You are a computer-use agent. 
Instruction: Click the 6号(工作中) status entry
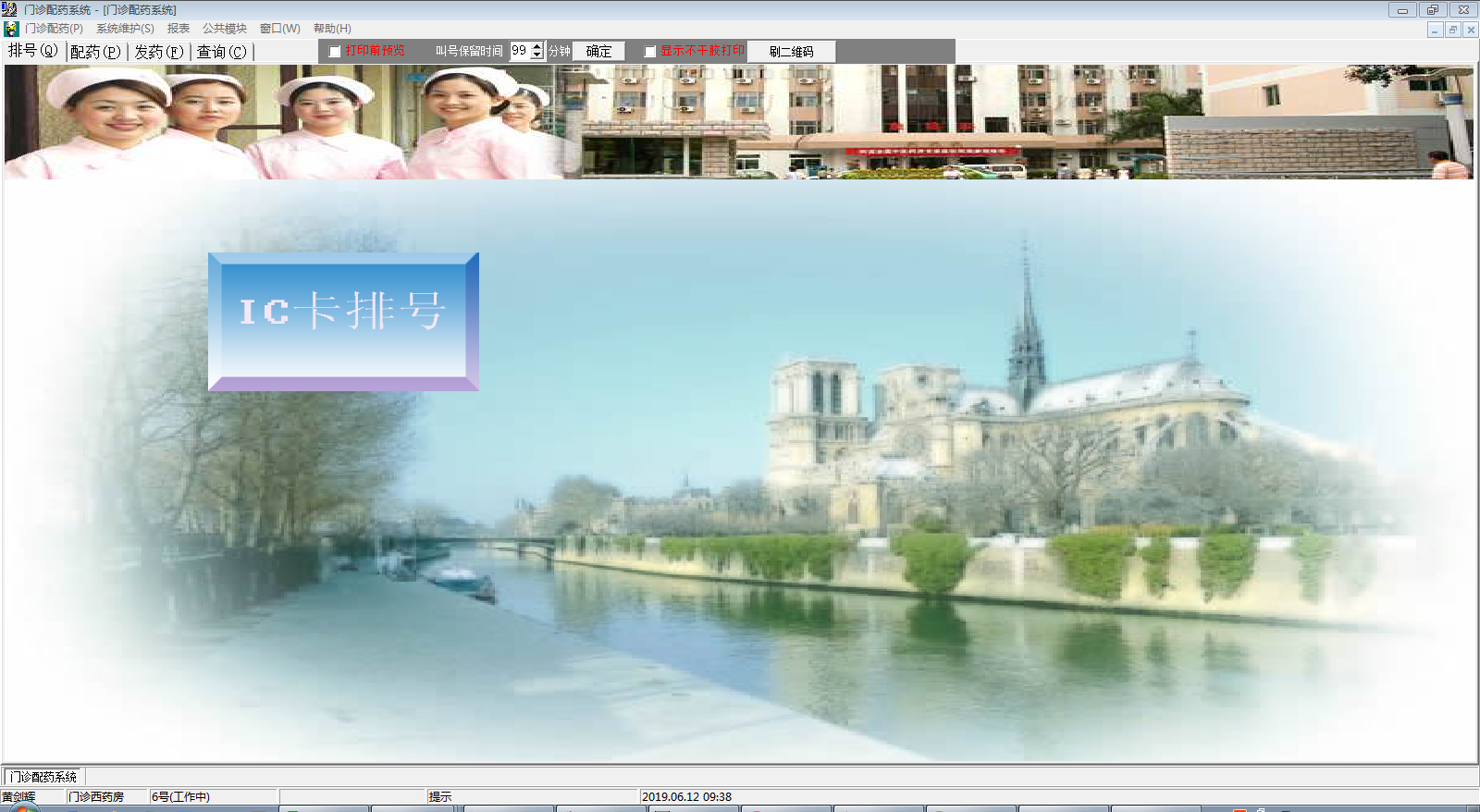tap(180, 796)
